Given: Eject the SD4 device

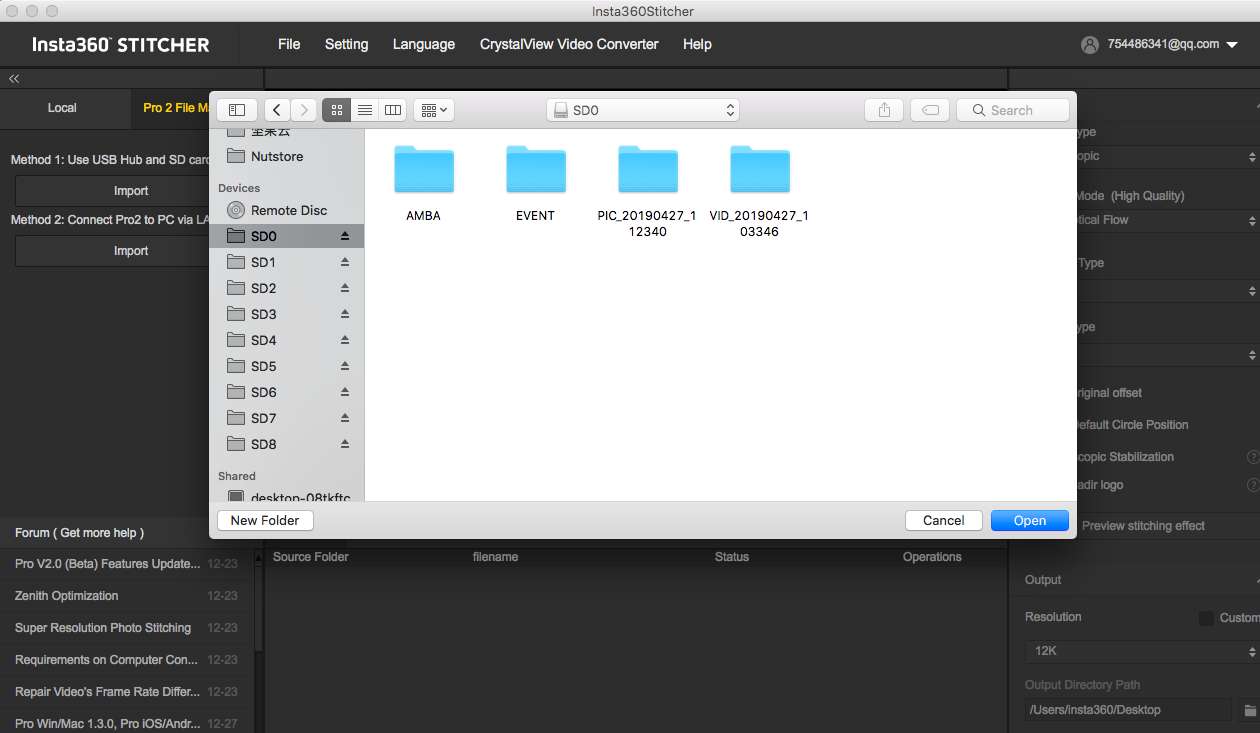Looking at the screenshot, I should tap(345, 340).
